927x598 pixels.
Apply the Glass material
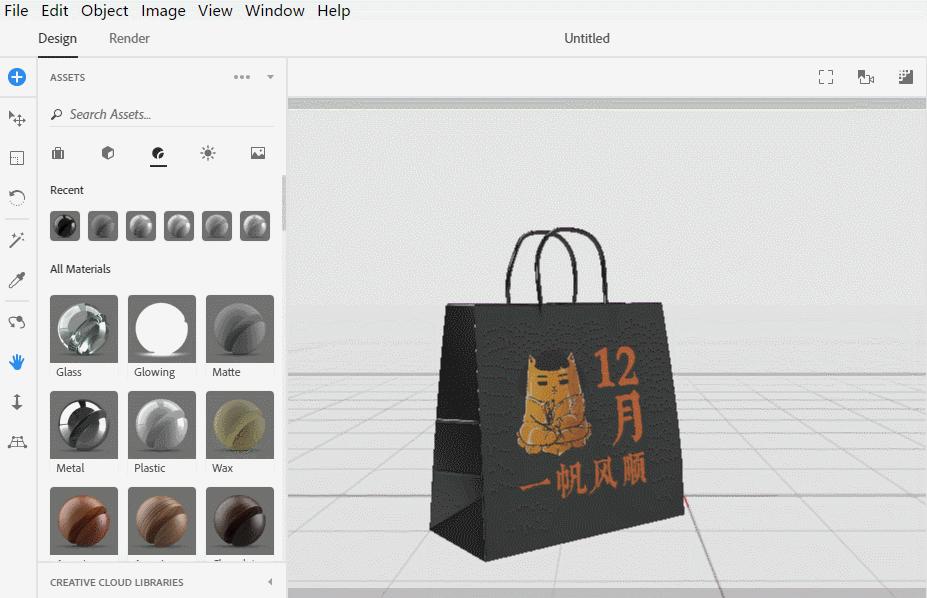(83, 328)
